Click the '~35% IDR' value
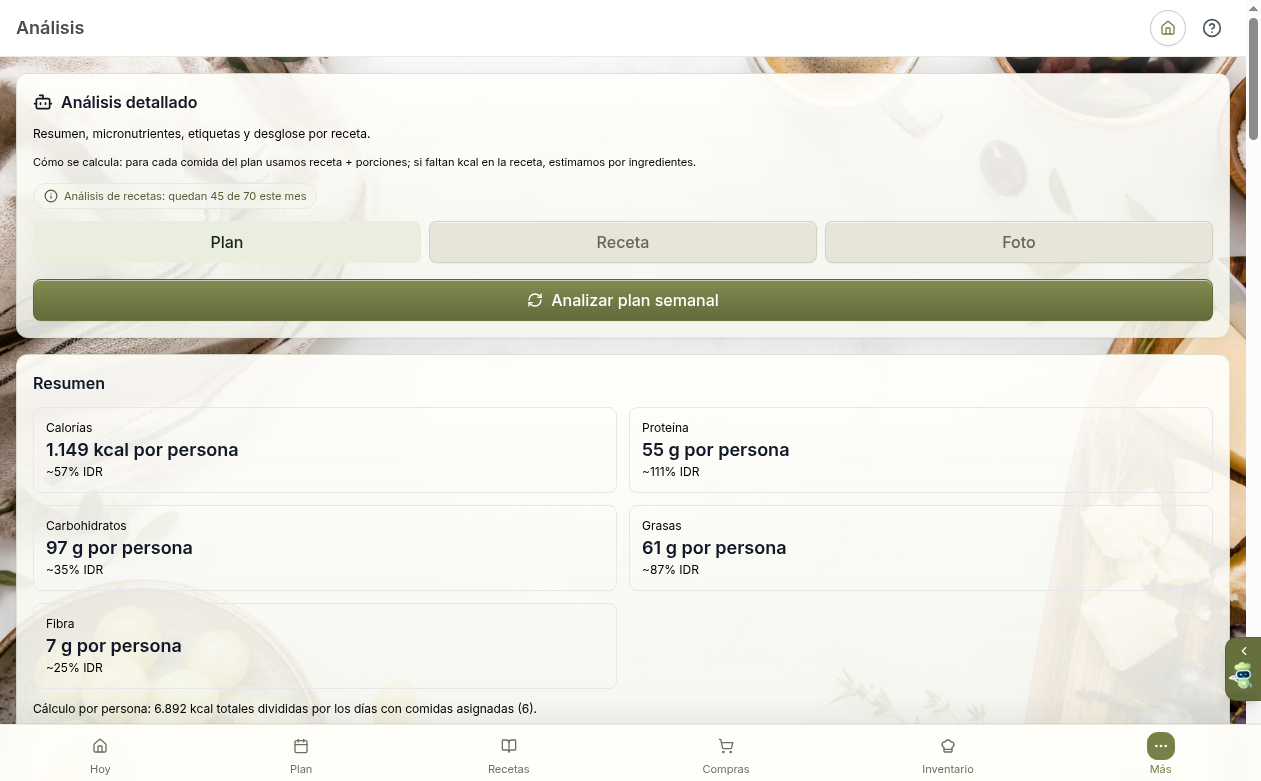Image resolution: width=1261 pixels, height=781 pixels. pyautogui.click(x=74, y=570)
